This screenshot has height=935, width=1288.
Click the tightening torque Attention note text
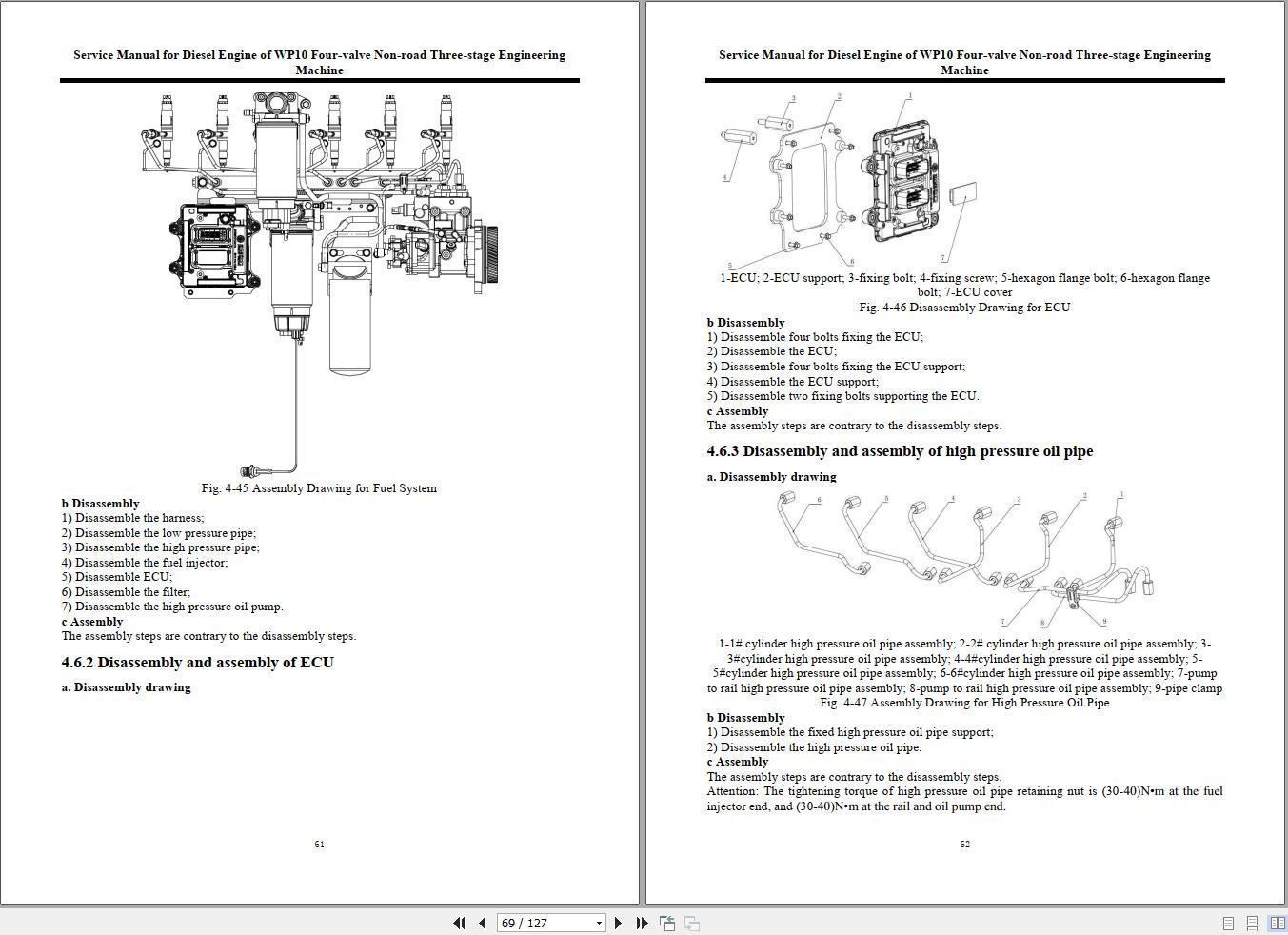tap(964, 798)
